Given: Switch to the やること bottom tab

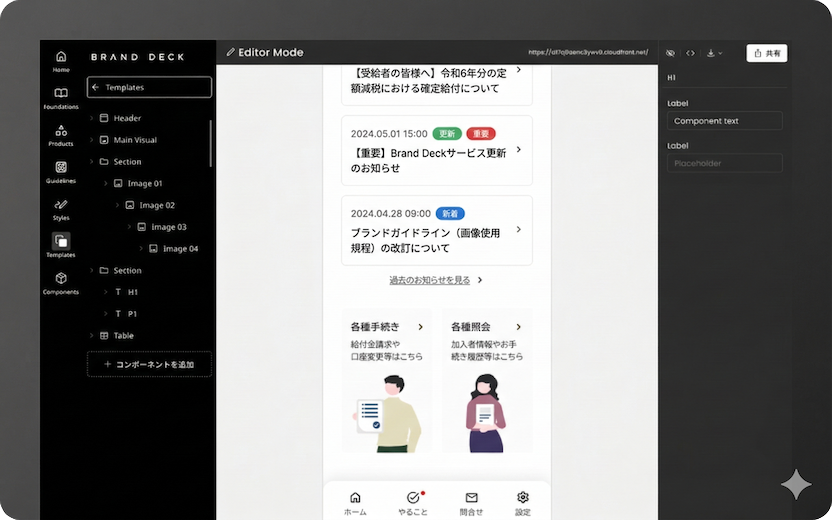Looking at the screenshot, I should (413, 503).
